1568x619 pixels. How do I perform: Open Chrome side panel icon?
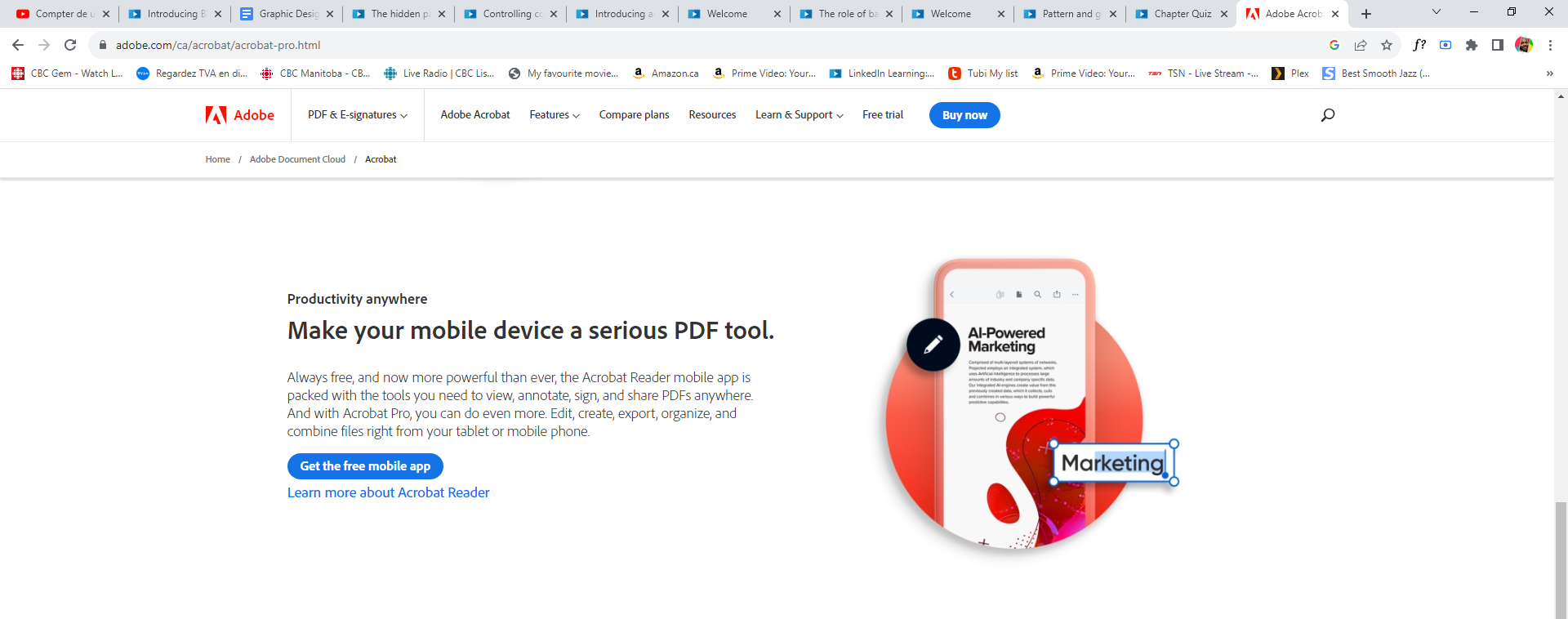coord(1498,45)
